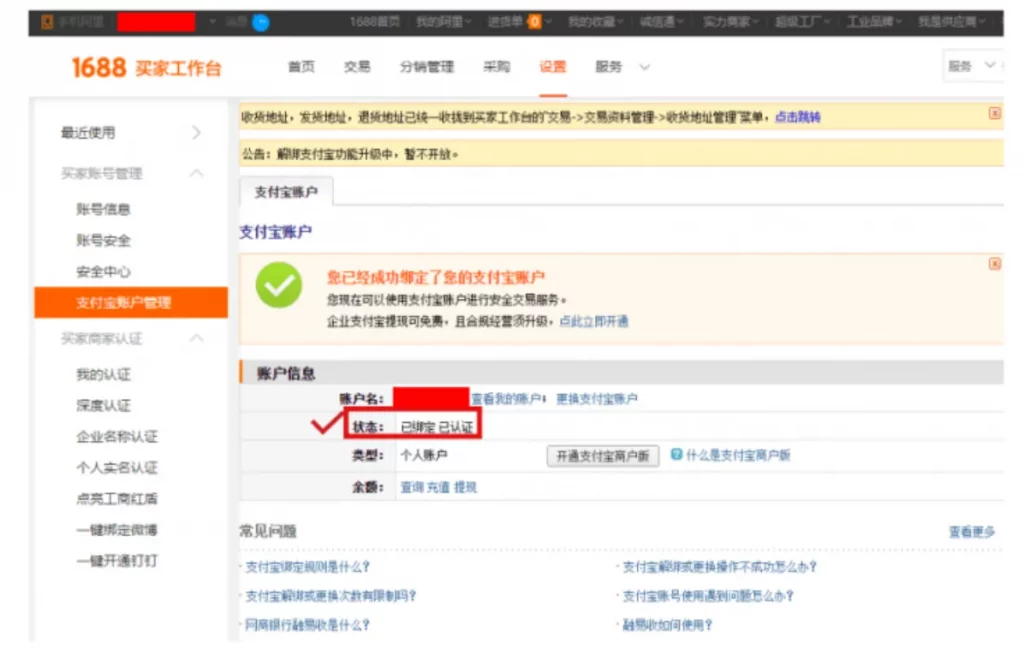Collapse the 买家账号管理 sidebar section

point(197,173)
